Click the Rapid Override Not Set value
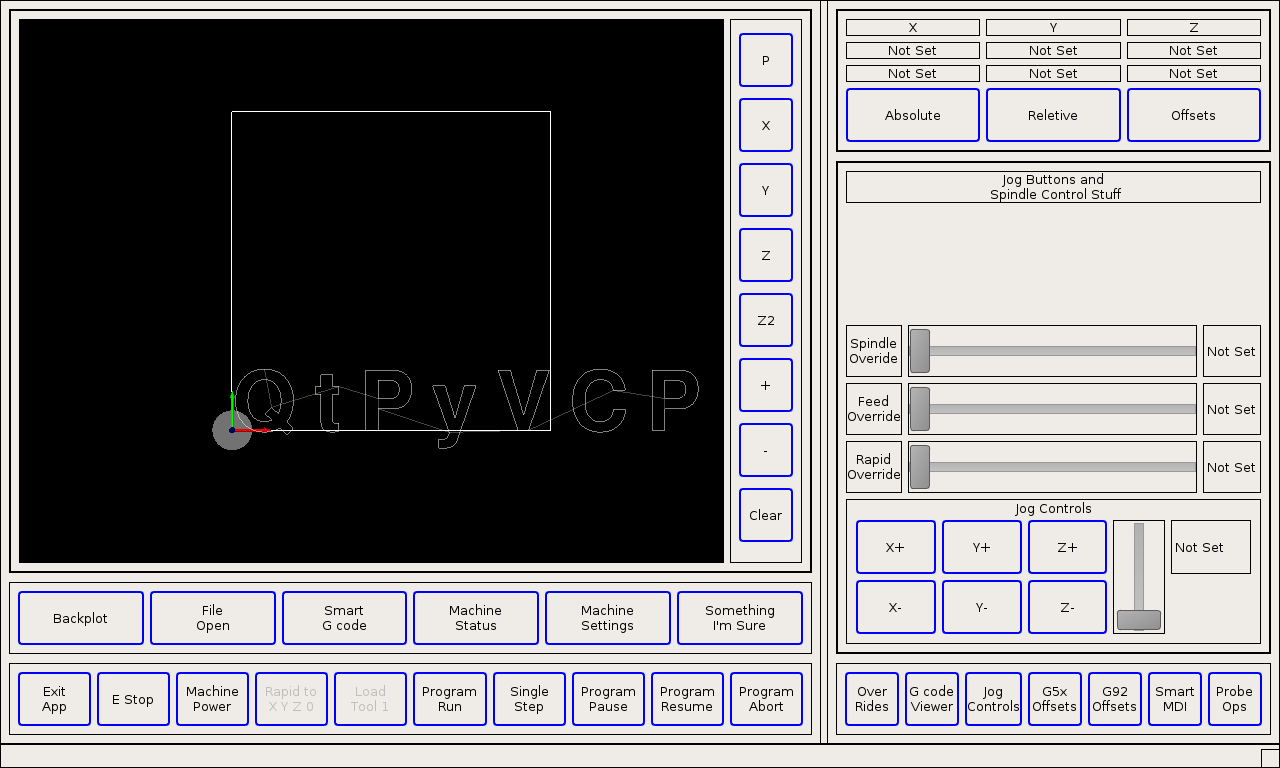 (1231, 467)
